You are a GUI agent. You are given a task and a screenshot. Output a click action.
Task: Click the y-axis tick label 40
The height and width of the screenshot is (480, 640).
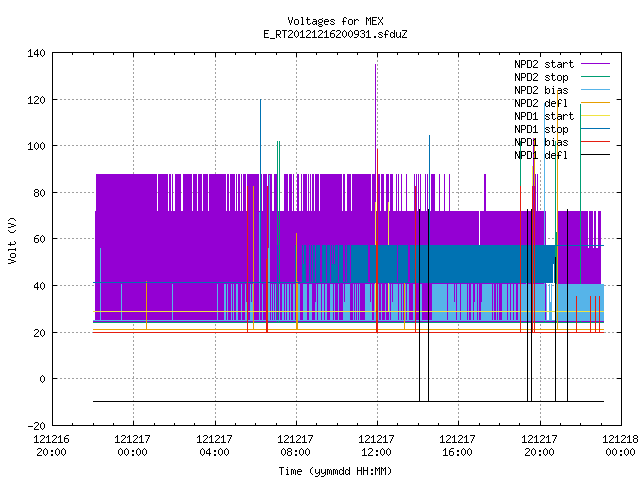pyautogui.click(x=39, y=286)
